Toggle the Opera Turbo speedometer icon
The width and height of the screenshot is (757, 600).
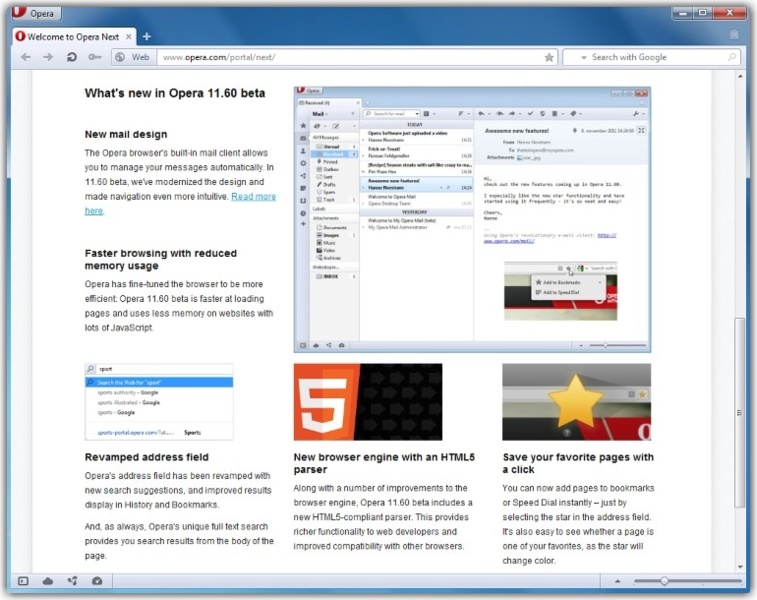click(x=97, y=581)
